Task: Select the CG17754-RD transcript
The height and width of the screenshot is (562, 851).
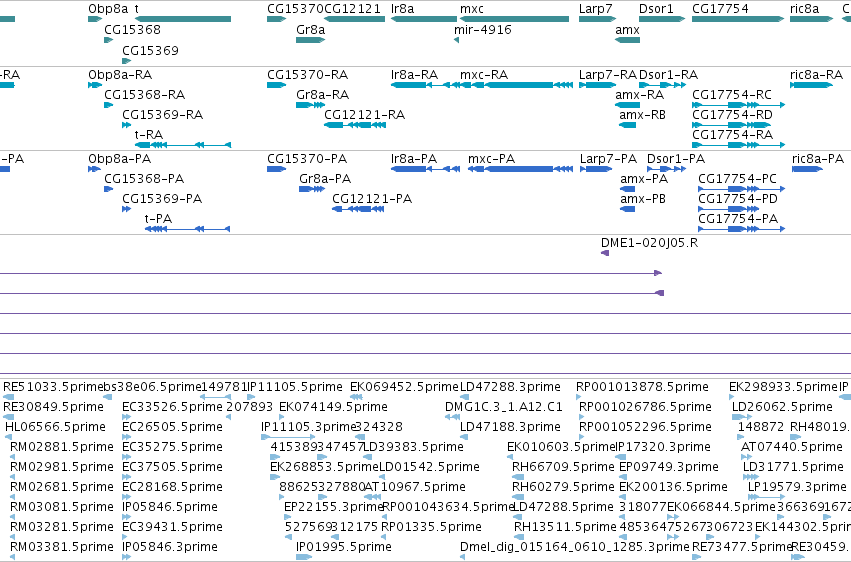Action: [731, 125]
